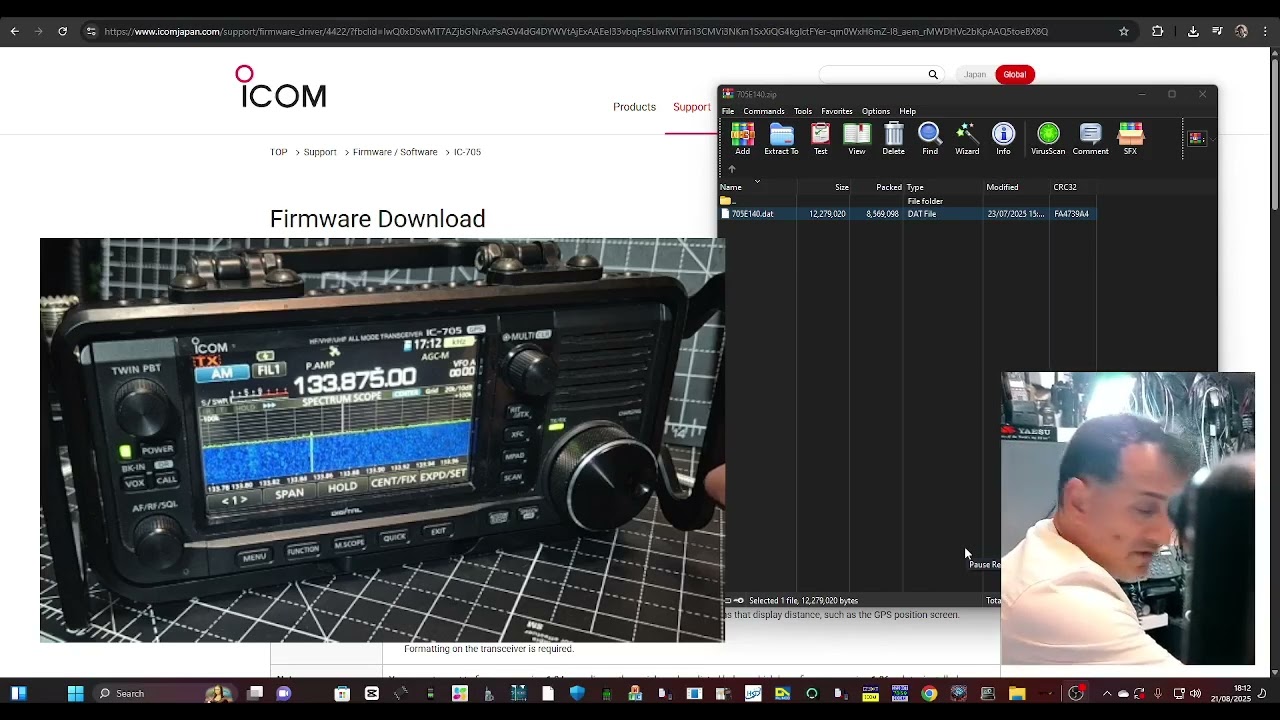The height and width of the screenshot is (720, 1280).
Task: Open Google Chrome from the taskbar
Action: point(929,693)
